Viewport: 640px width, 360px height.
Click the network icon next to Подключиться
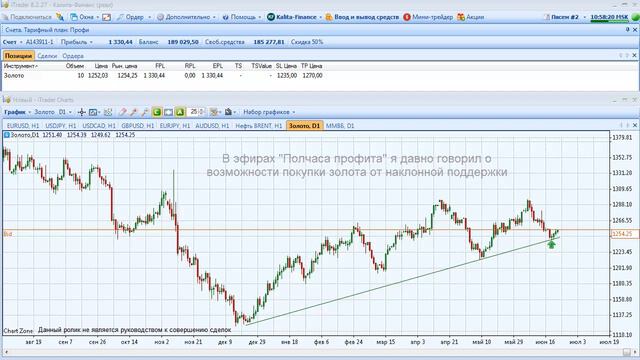pyautogui.click(x=60, y=17)
